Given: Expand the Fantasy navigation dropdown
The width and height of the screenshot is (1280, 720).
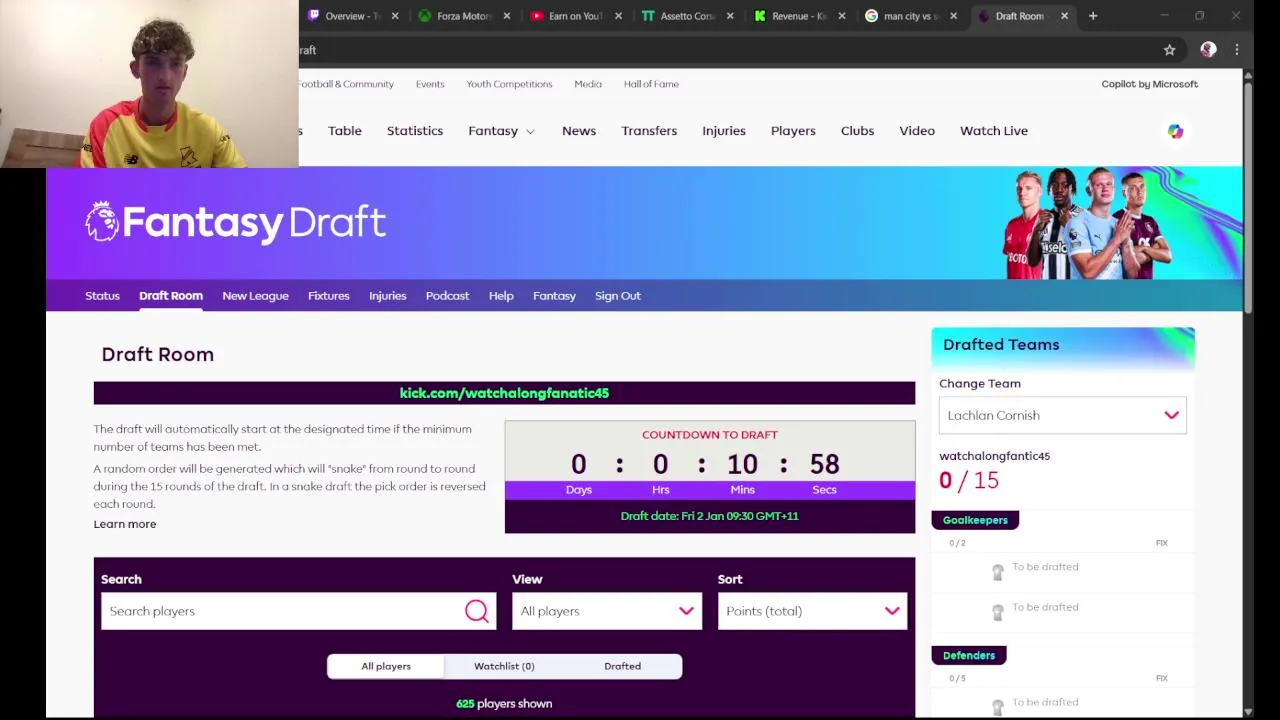Looking at the screenshot, I should 501,131.
